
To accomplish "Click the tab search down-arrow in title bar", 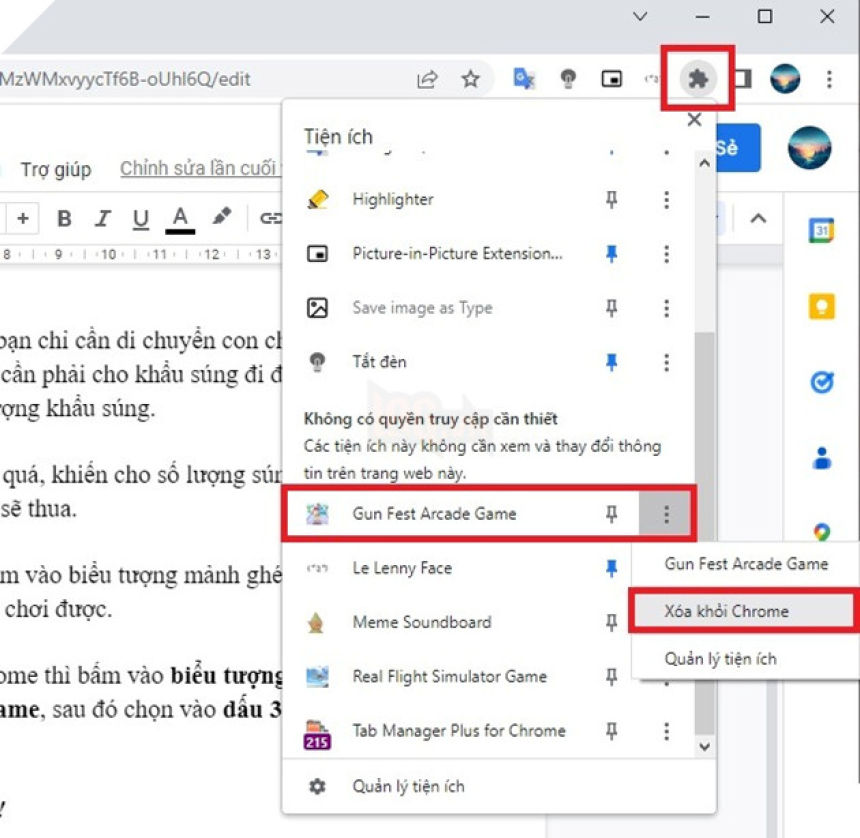I will pyautogui.click(x=640, y=16).
